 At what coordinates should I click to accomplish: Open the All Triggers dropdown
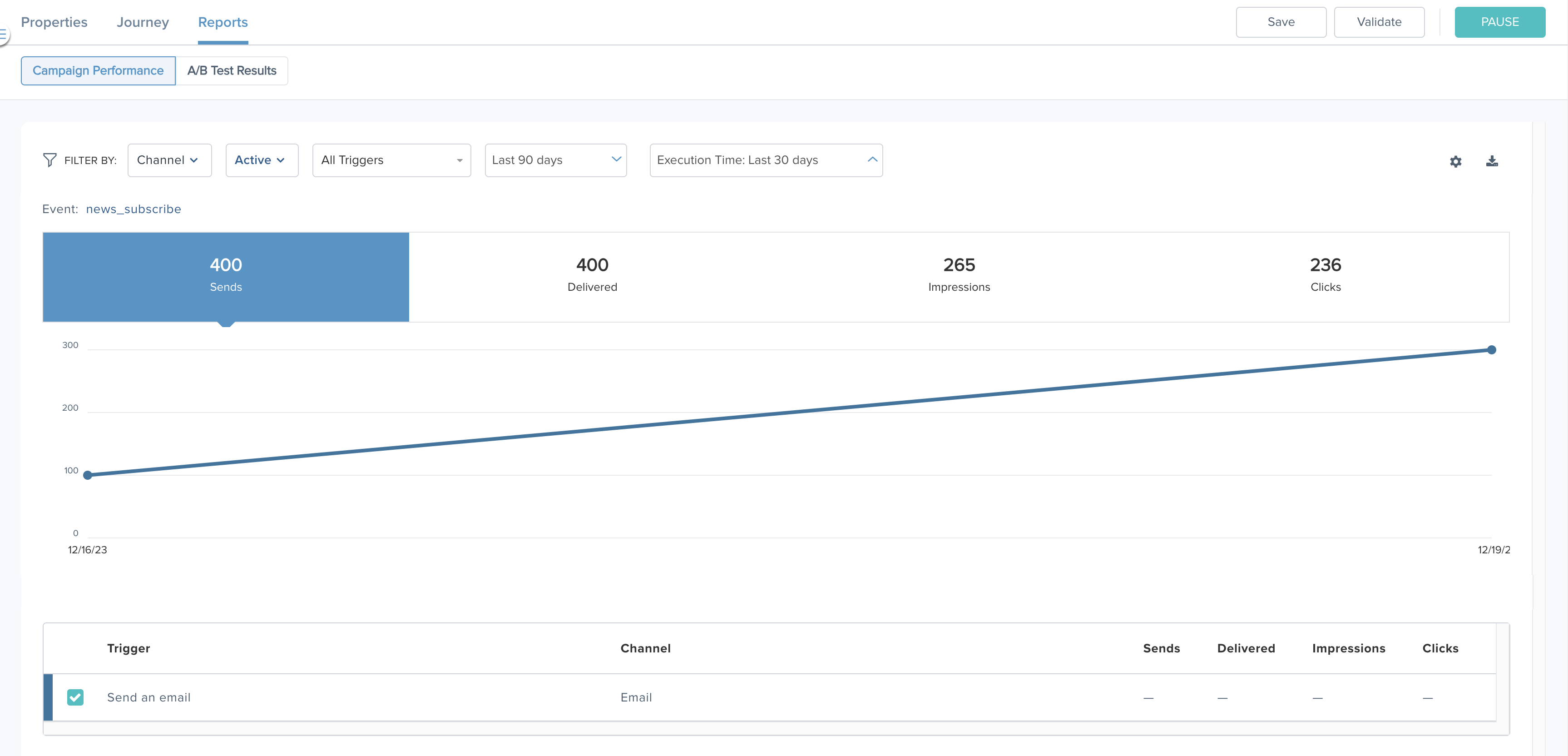391,160
